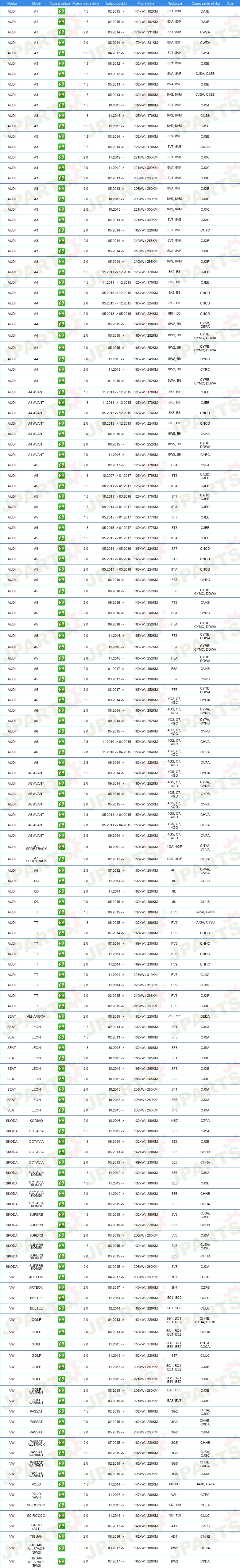
Task: Click fuel icon in Audi TT FV3 CJXG row
Action: [61, 974]
